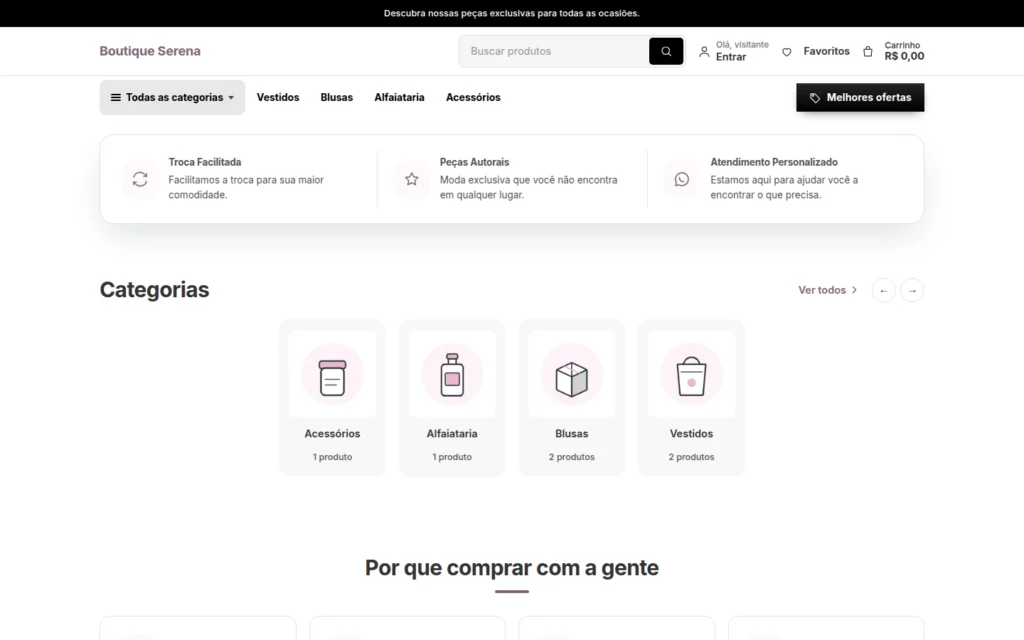
Task: Click the '1 produto' text under Alfaiataria
Action: 452,457
